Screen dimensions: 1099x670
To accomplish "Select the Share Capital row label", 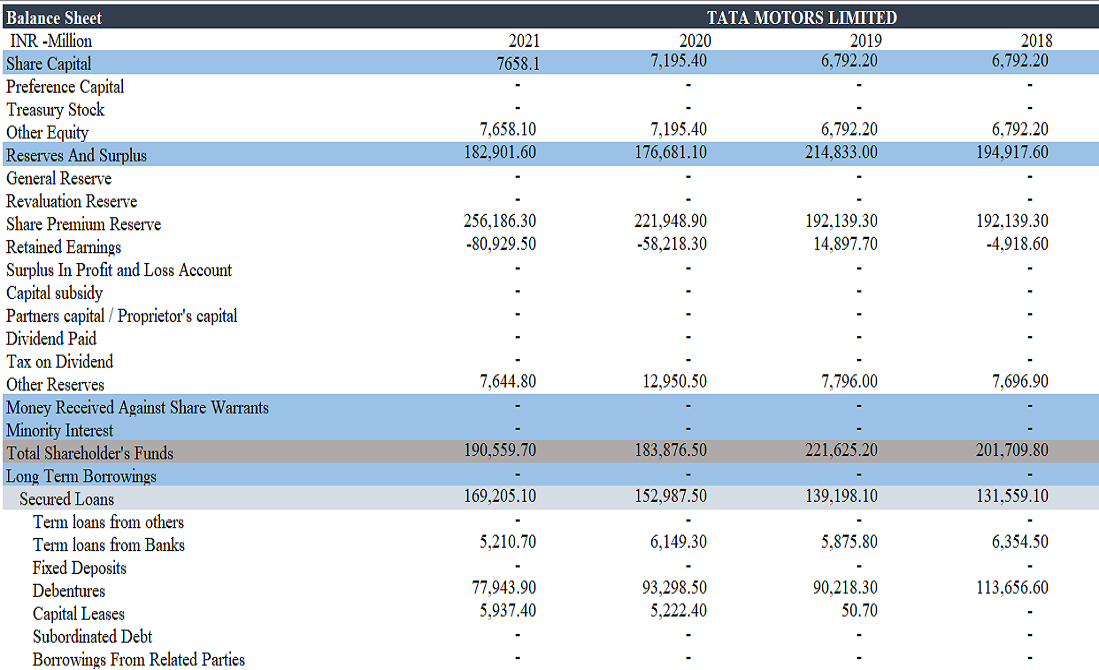I will click(x=49, y=63).
